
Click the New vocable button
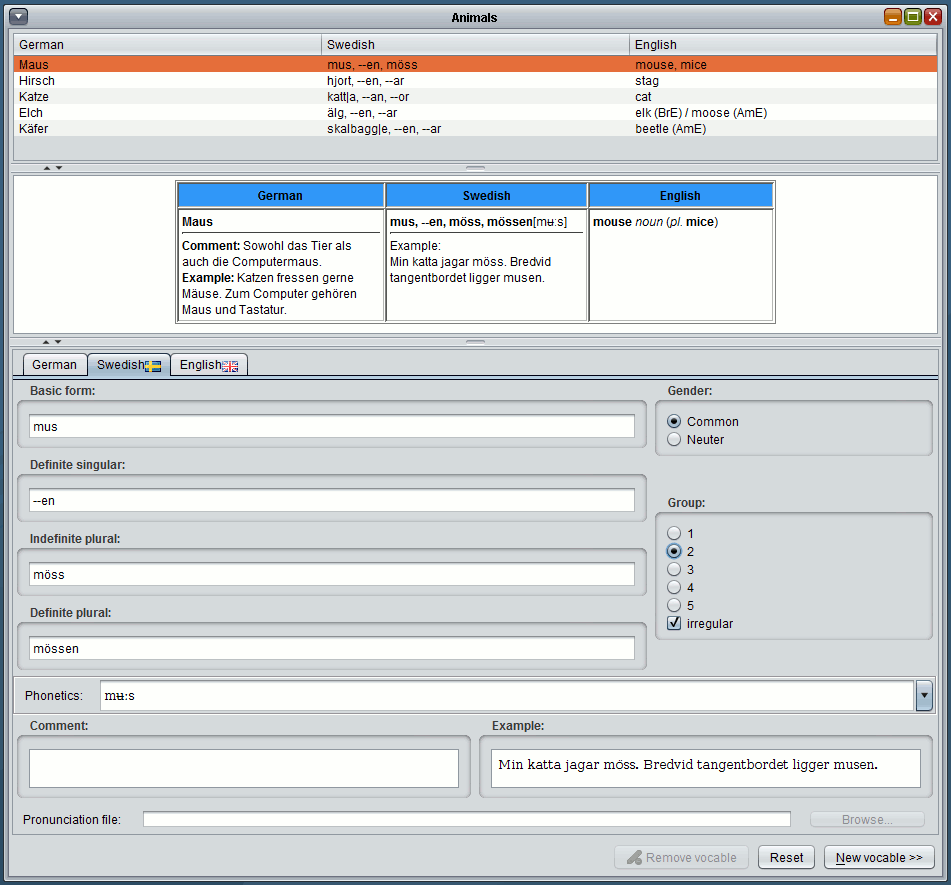(x=879, y=857)
